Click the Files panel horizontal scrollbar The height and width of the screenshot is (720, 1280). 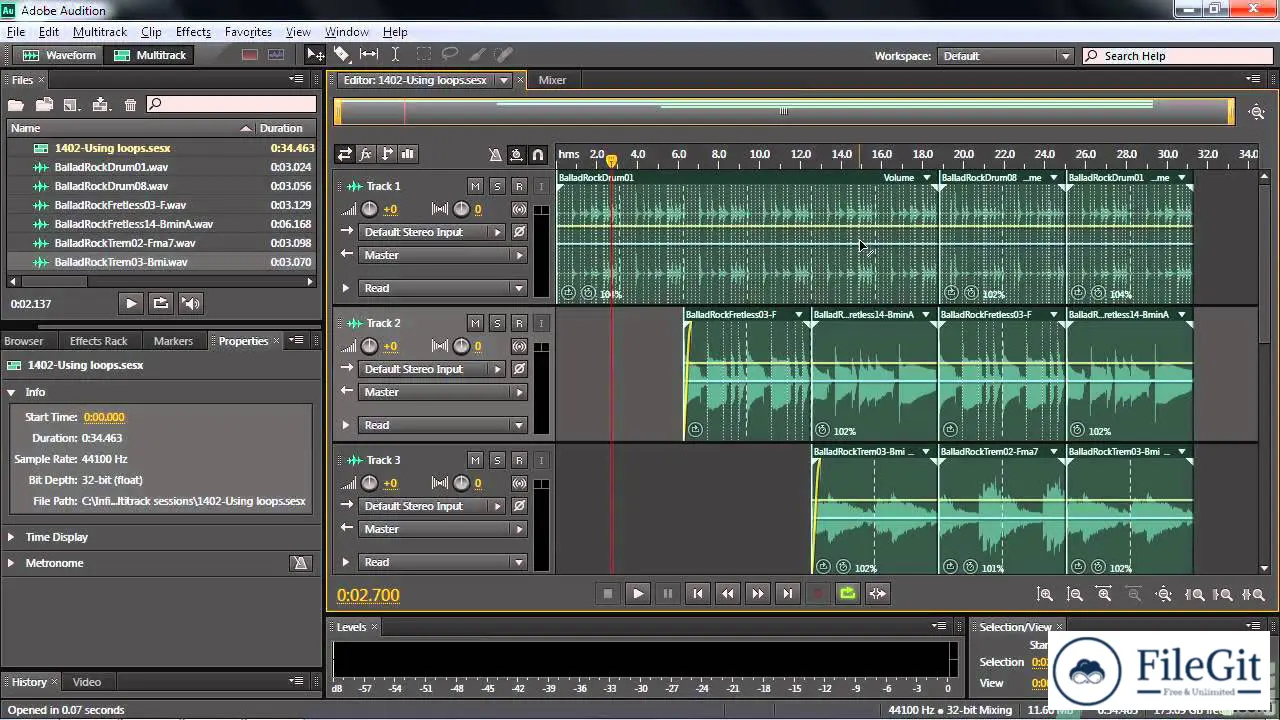click(160, 282)
